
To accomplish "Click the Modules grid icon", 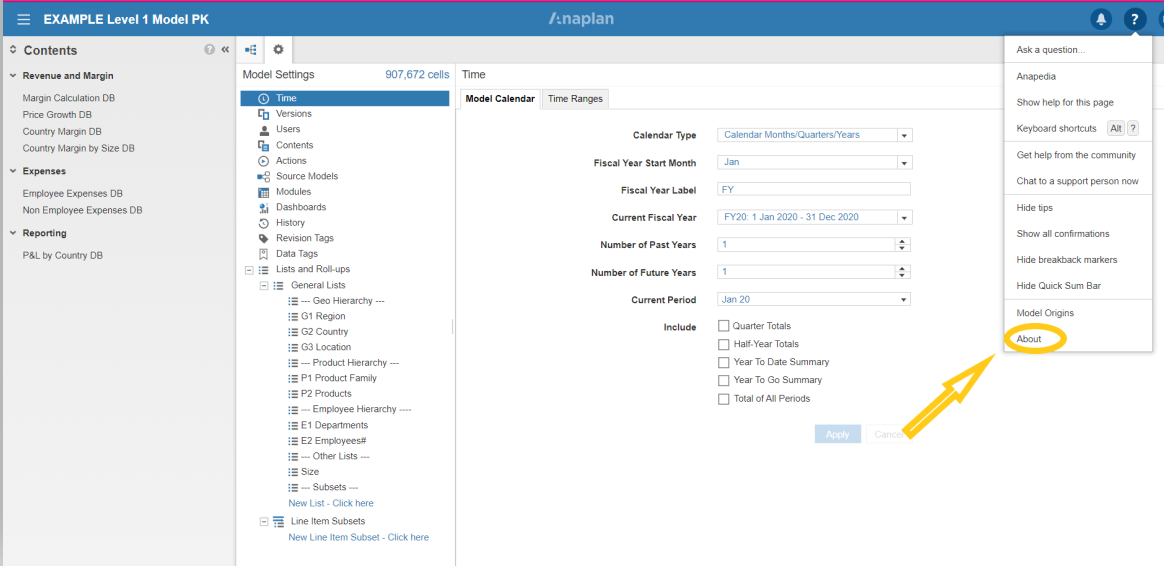I will pyautogui.click(x=264, y=192).
